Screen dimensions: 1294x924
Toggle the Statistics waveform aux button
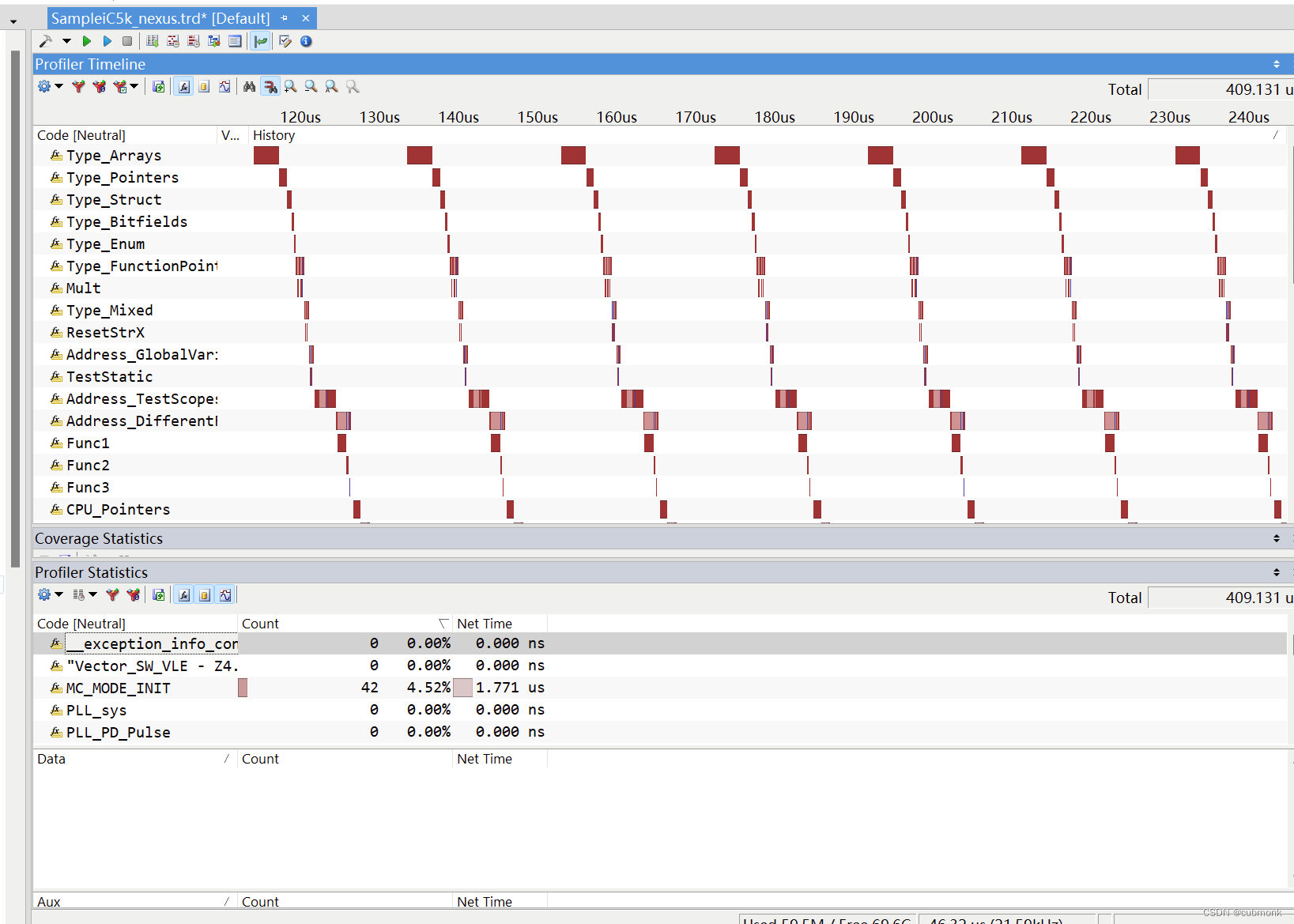tap(225, 594)
